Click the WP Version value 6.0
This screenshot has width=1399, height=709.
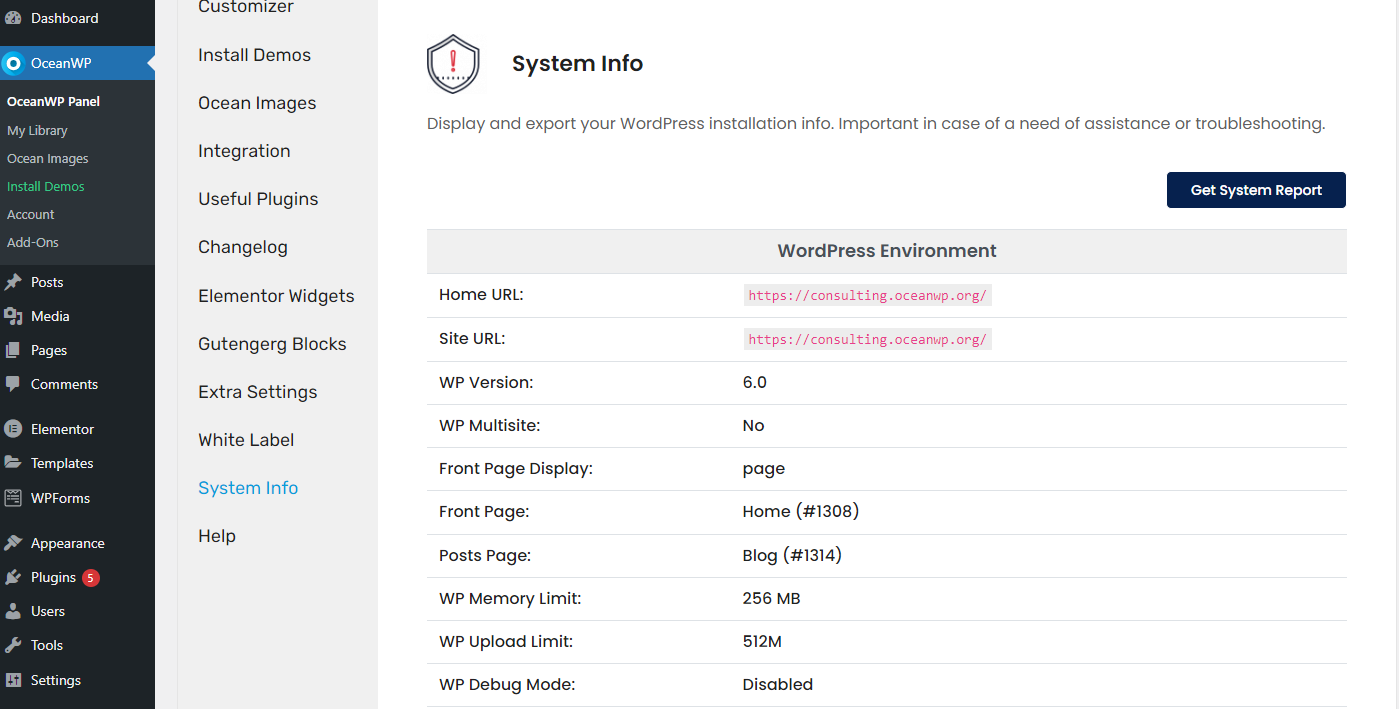point(755,382)
